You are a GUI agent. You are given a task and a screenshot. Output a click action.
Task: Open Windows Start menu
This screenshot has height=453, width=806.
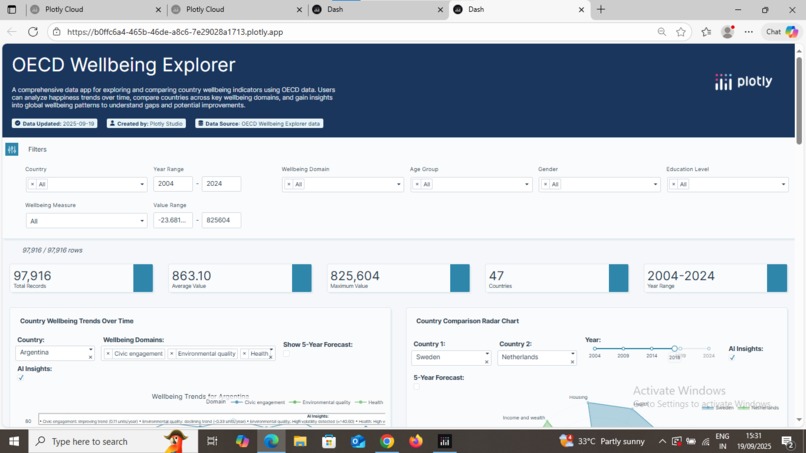[14, 441]
